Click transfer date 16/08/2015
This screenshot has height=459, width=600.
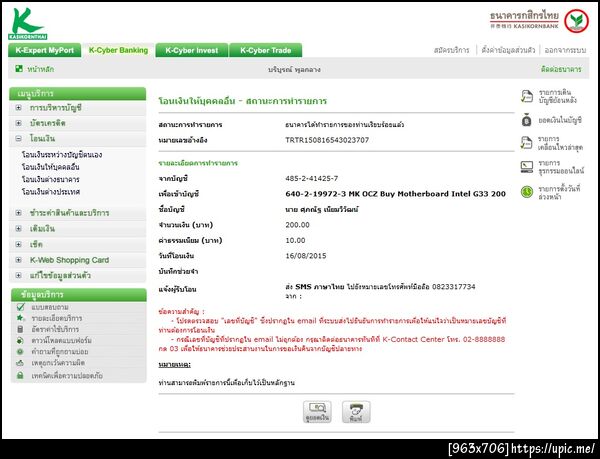pyautogui.click(x=306, y=256)
